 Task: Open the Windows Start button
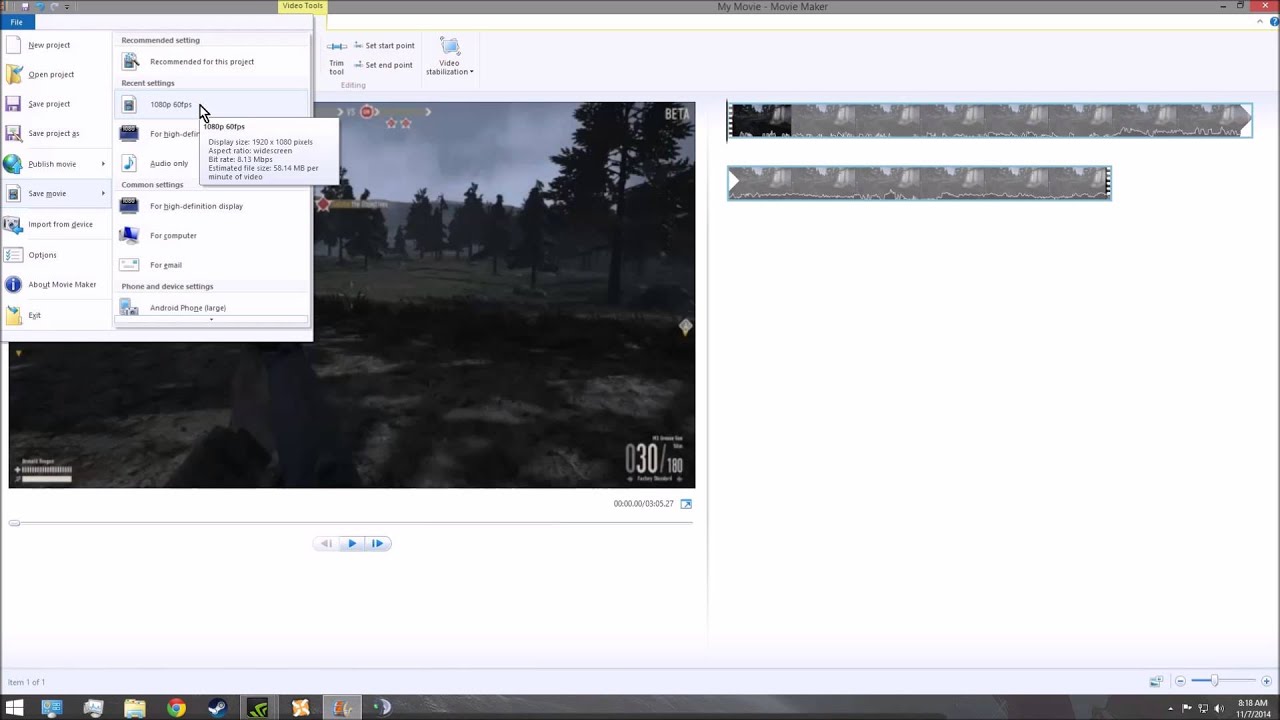pyautogui.click(x=14, y=708)
